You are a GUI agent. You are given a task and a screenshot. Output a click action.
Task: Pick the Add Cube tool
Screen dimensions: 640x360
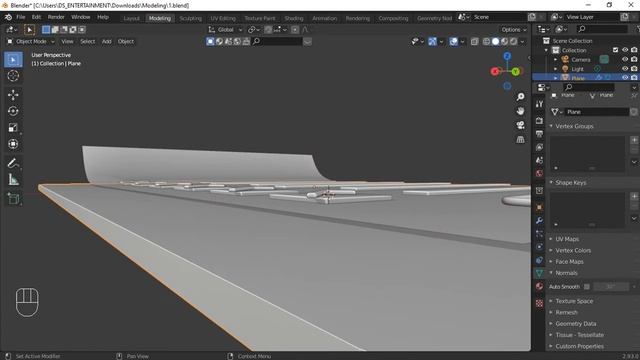tap(13, 199)
